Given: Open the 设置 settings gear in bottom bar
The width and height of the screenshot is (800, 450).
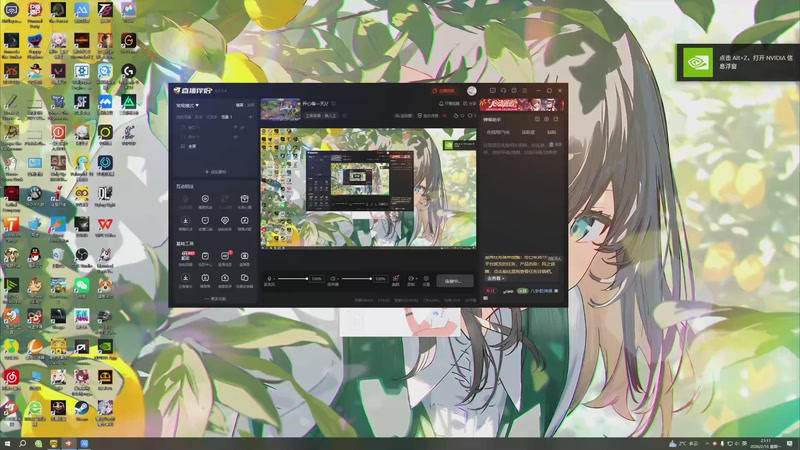Looking at the screenshot, I should pyautogui.click(x=426, y=279).
